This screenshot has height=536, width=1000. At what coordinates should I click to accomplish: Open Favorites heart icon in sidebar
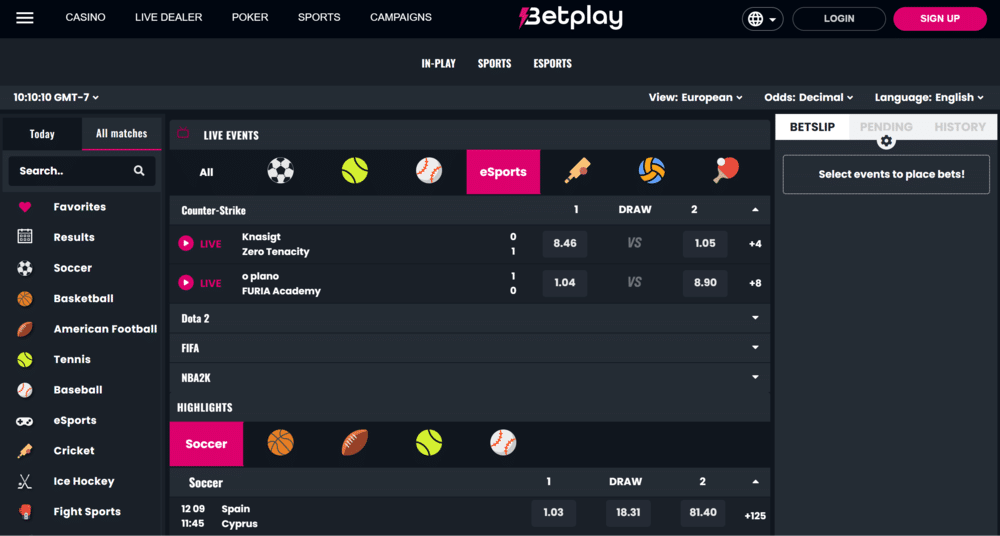(25, 207)
